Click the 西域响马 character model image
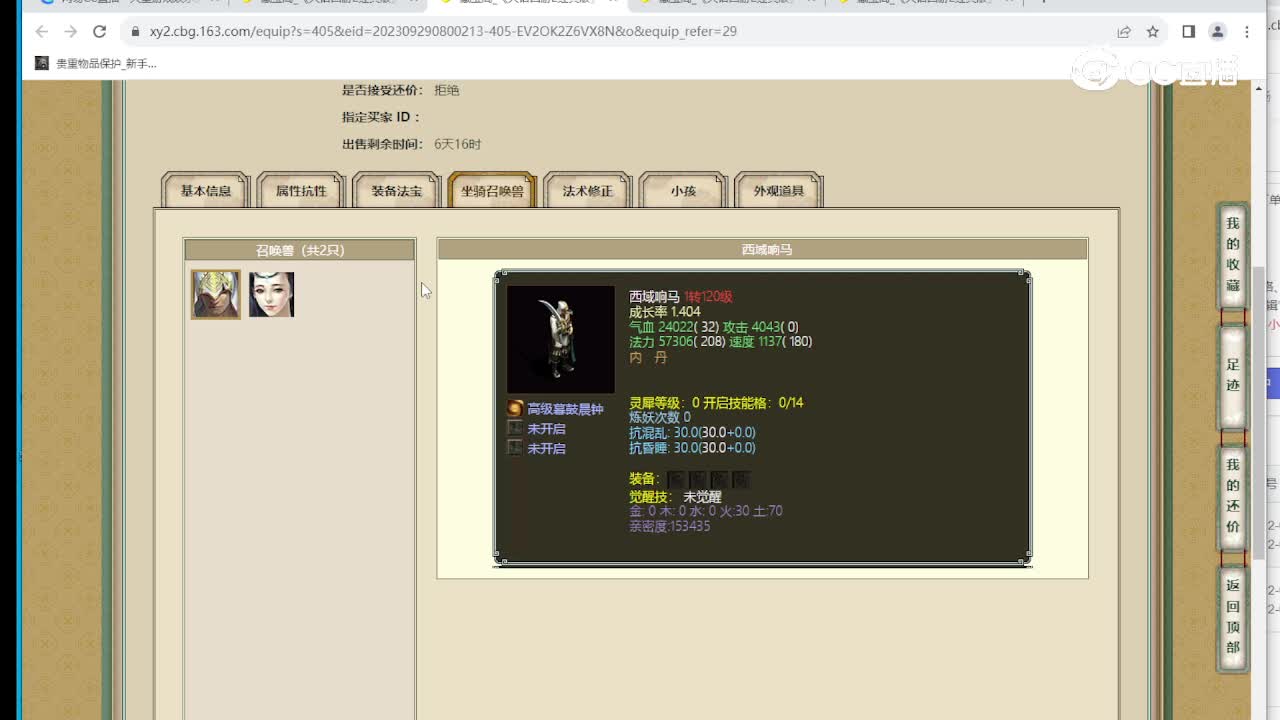 coord(561,339)
